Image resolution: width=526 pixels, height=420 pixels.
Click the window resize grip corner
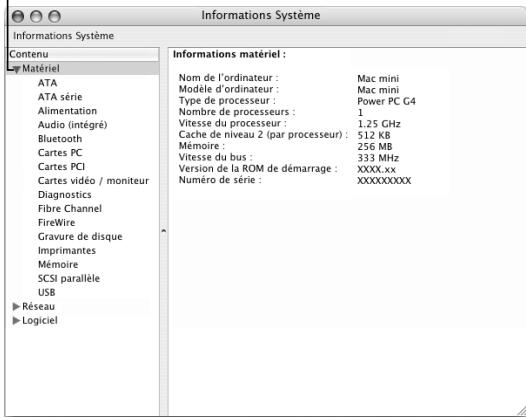tap(521, 411)
